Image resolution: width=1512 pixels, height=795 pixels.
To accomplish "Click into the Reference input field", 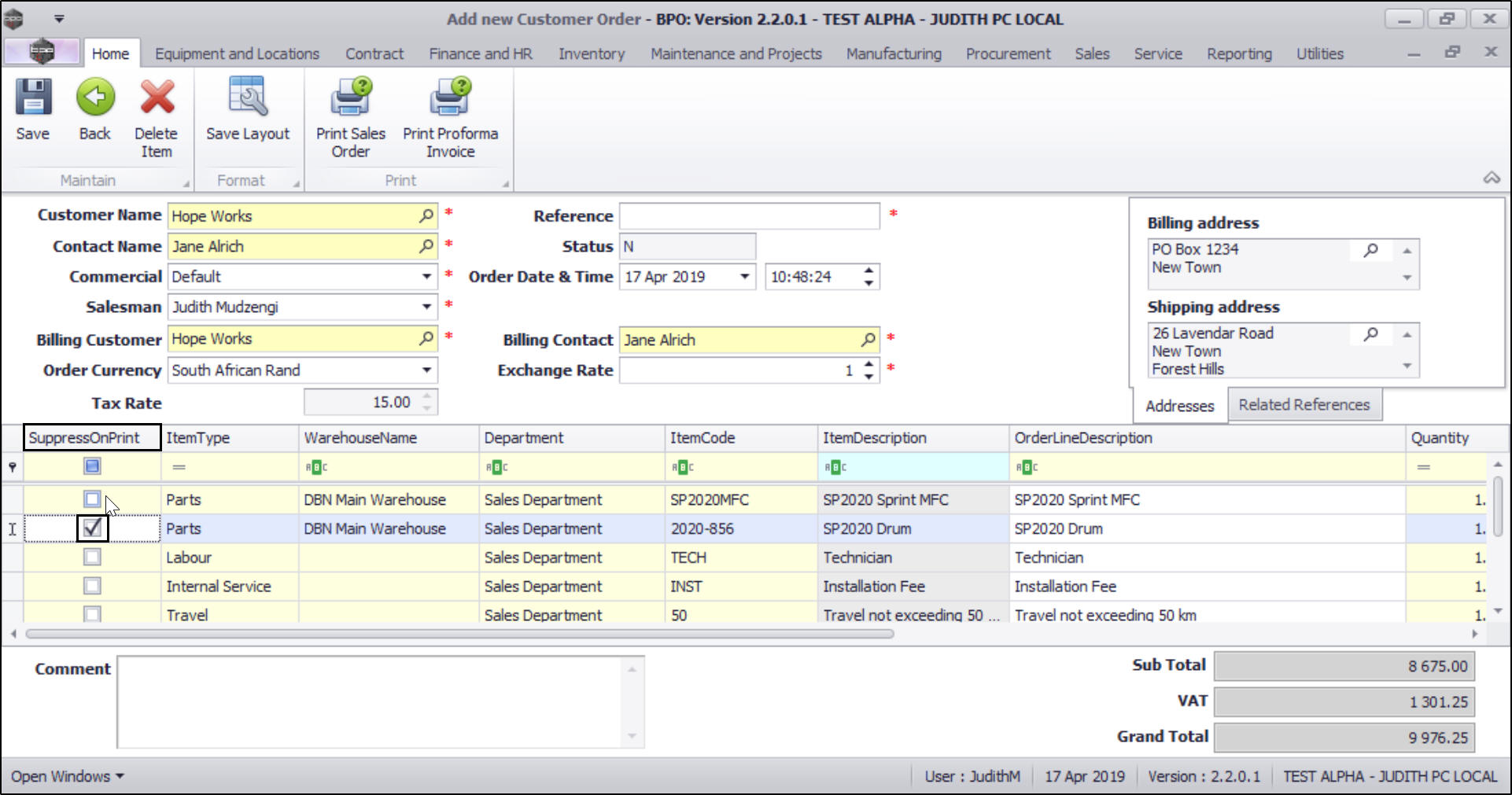I will (749, 216).
